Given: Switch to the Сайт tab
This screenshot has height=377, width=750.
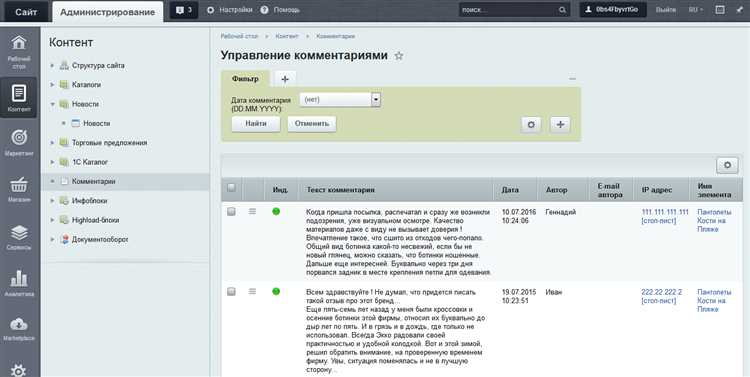Looking at the screenshot, I should 26,12.
